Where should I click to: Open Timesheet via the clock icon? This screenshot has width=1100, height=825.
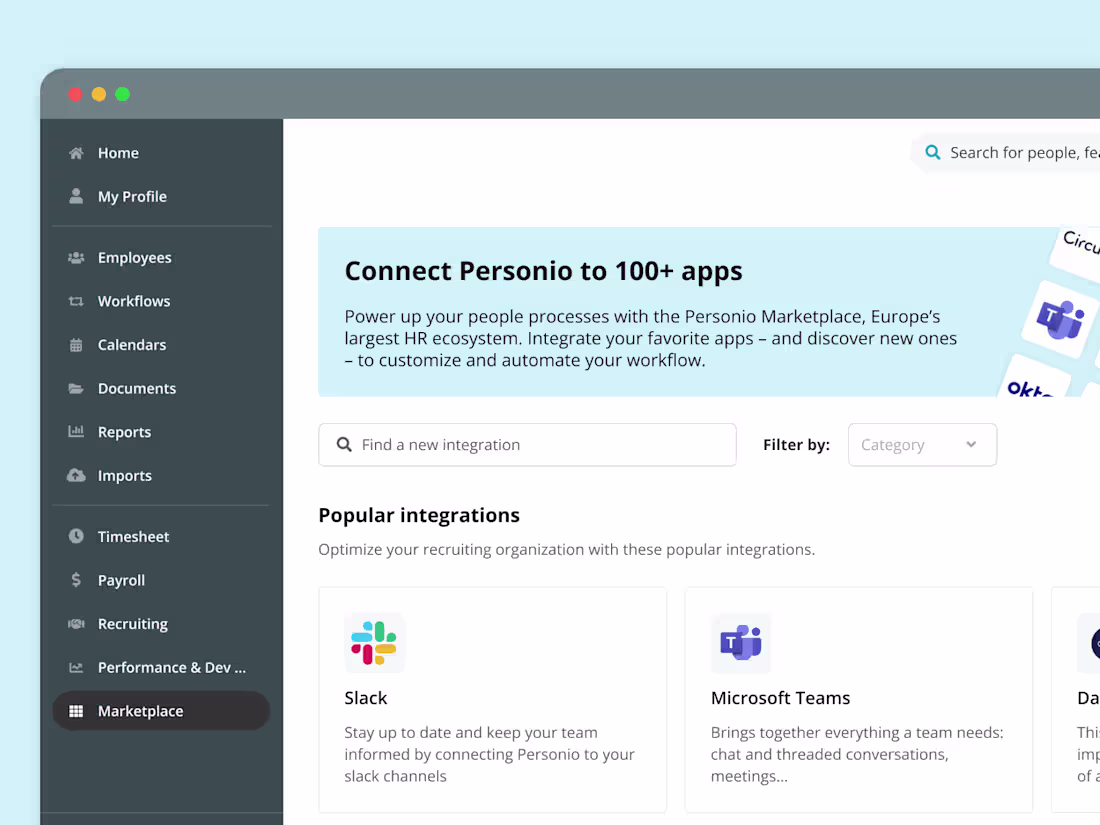pos(76,536)
